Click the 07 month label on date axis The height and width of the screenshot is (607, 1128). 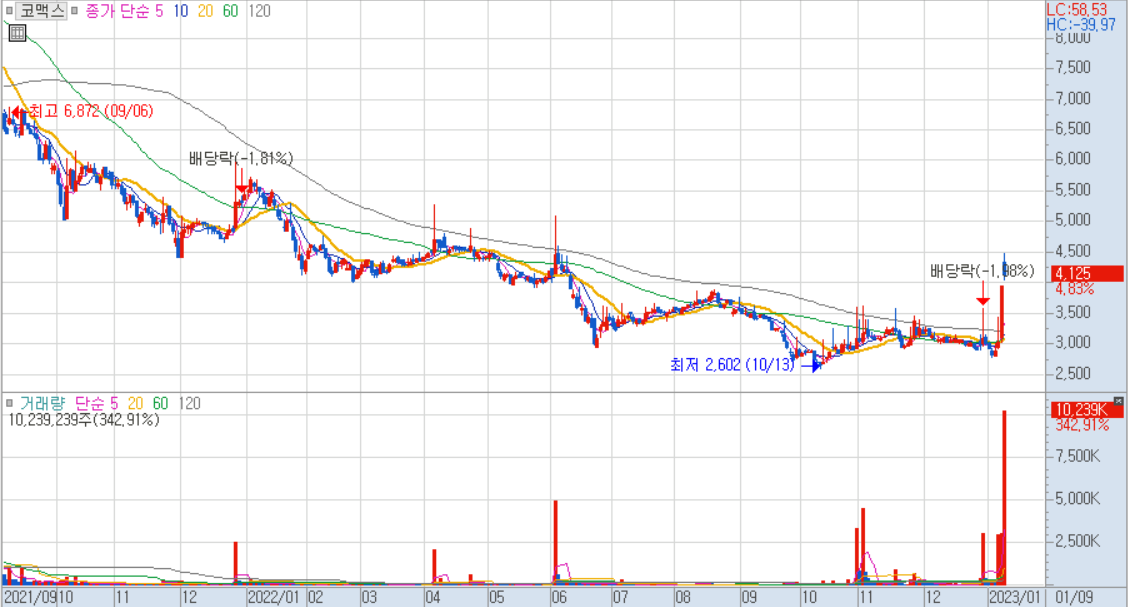pyautogui.click(x=620, y=597)
